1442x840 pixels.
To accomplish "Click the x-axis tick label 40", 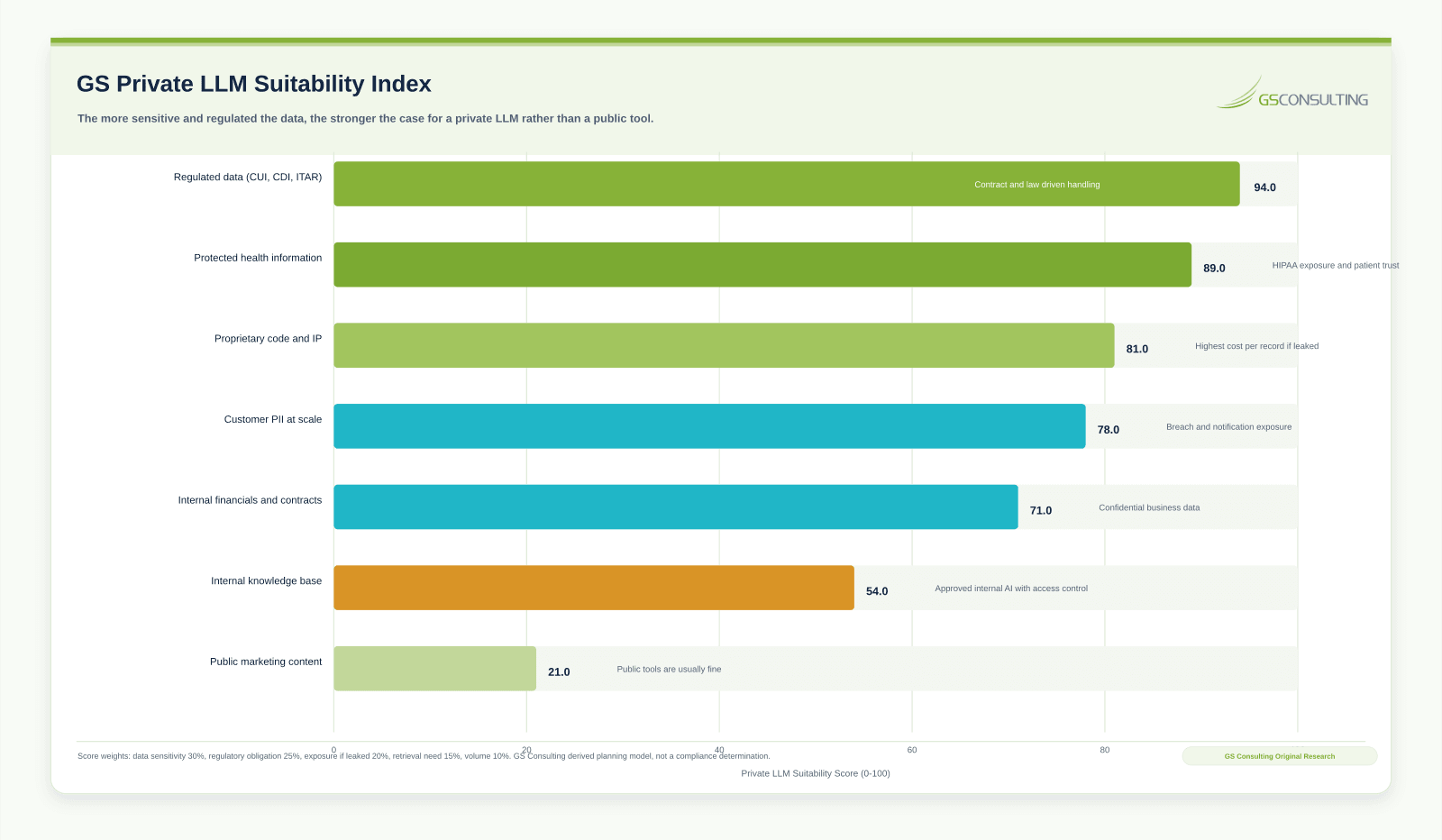I will (x=719, y=750).
